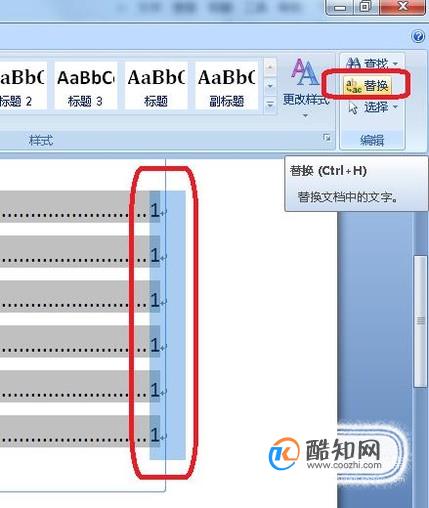Screen dimensions: 429x508
Task: Restore the window with the restore-down icon
Action: pyautogui.click(x=365, y=6)
